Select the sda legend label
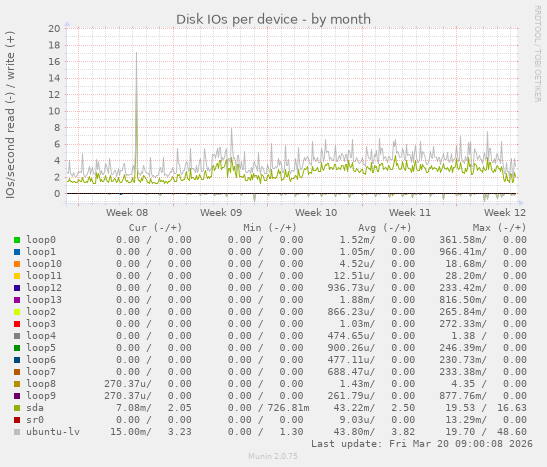This screenshot has height=467, width=547. click(x=35, y=408)
